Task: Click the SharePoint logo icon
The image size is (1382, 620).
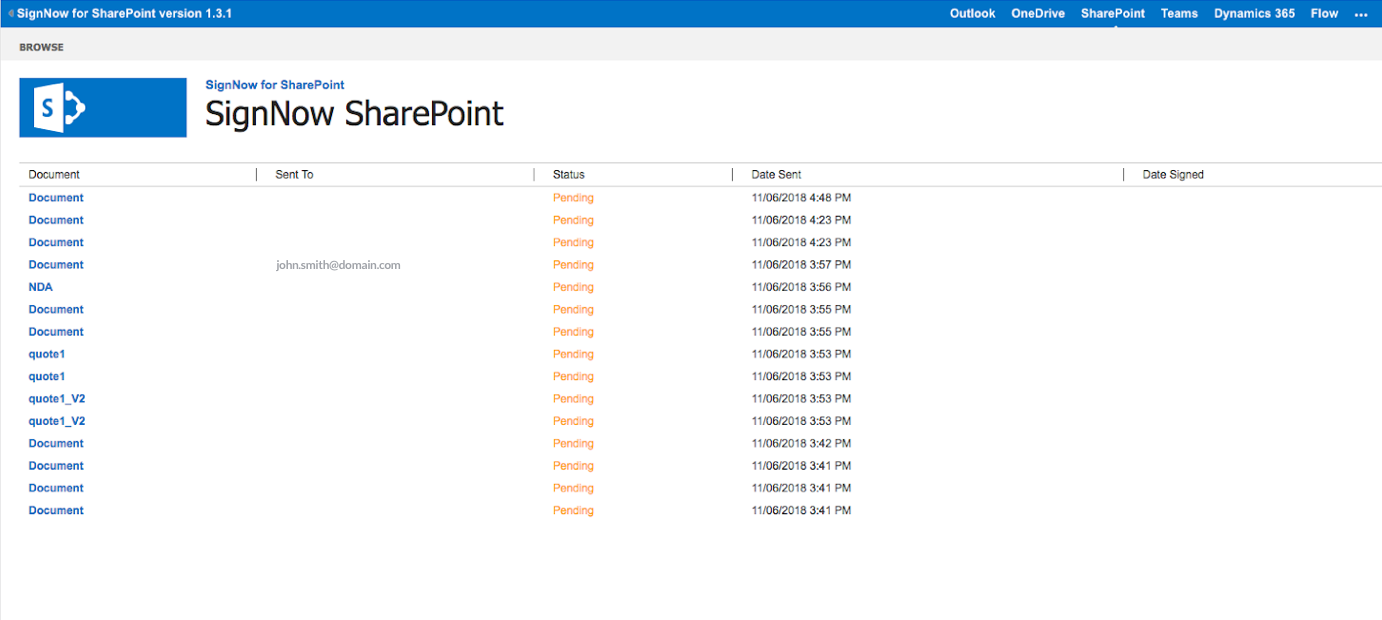Action: tap(102, 107)
